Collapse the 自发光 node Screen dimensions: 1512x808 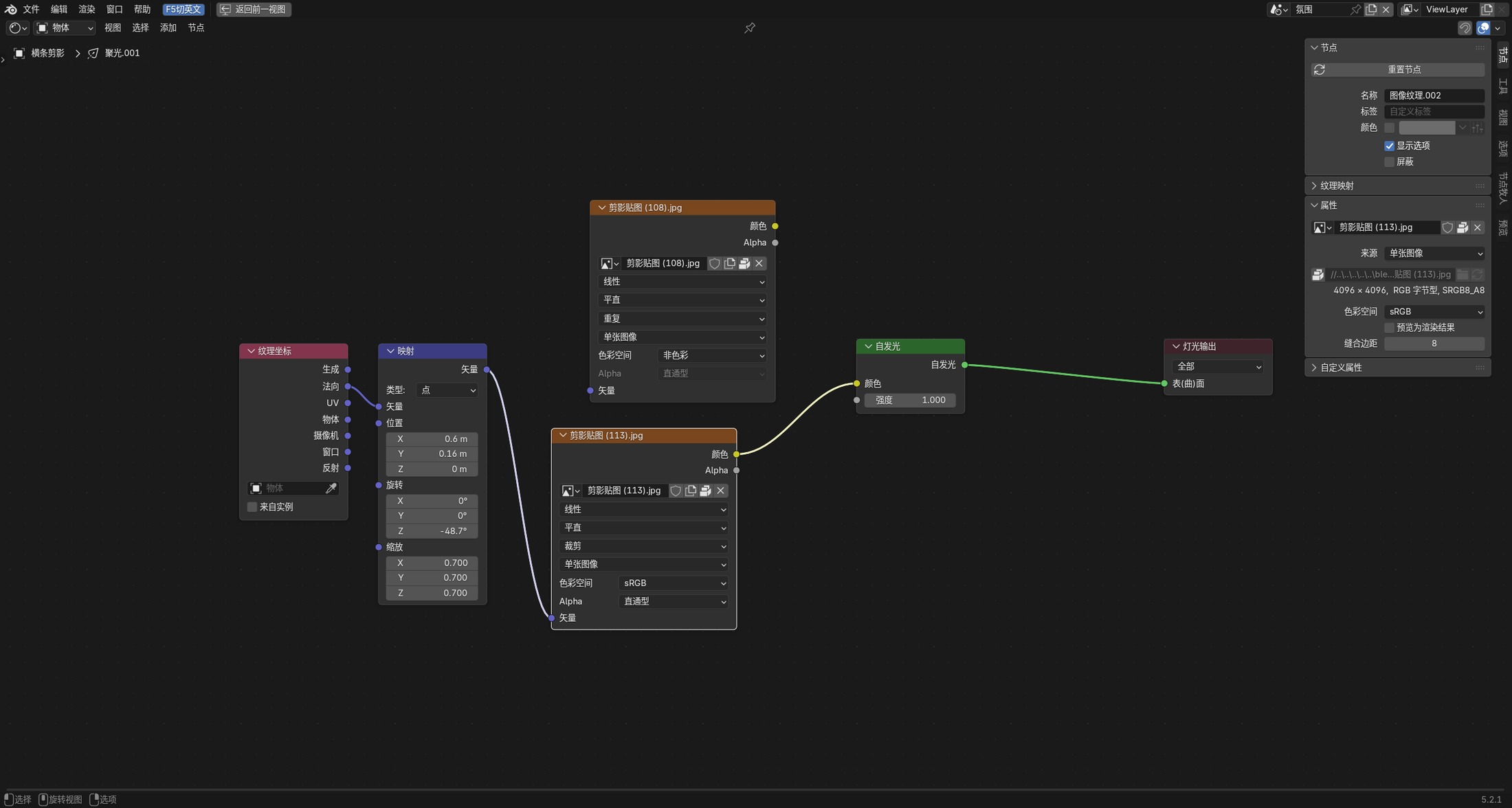tap(868, 346)
